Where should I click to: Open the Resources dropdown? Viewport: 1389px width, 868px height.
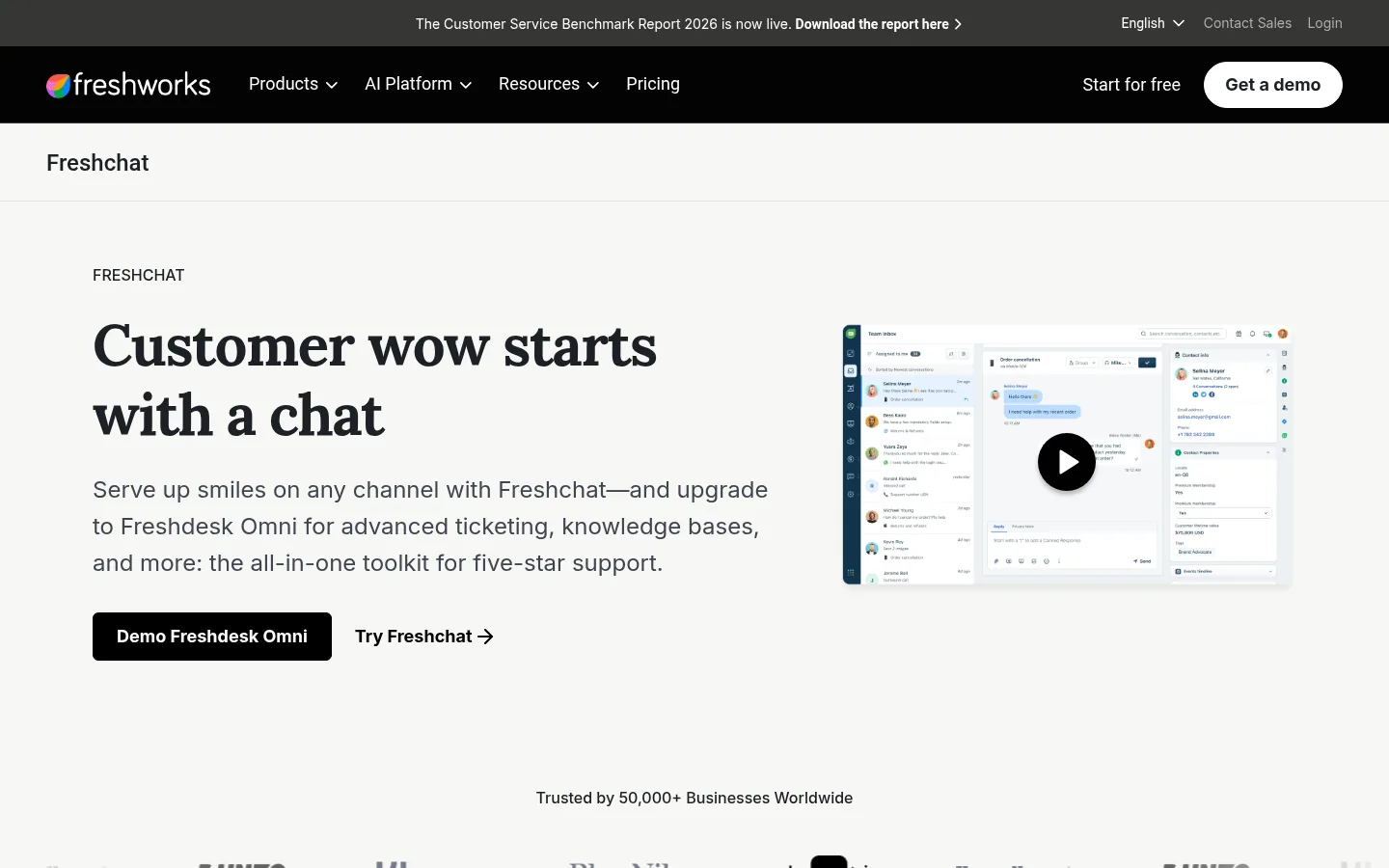click(549, 84)
